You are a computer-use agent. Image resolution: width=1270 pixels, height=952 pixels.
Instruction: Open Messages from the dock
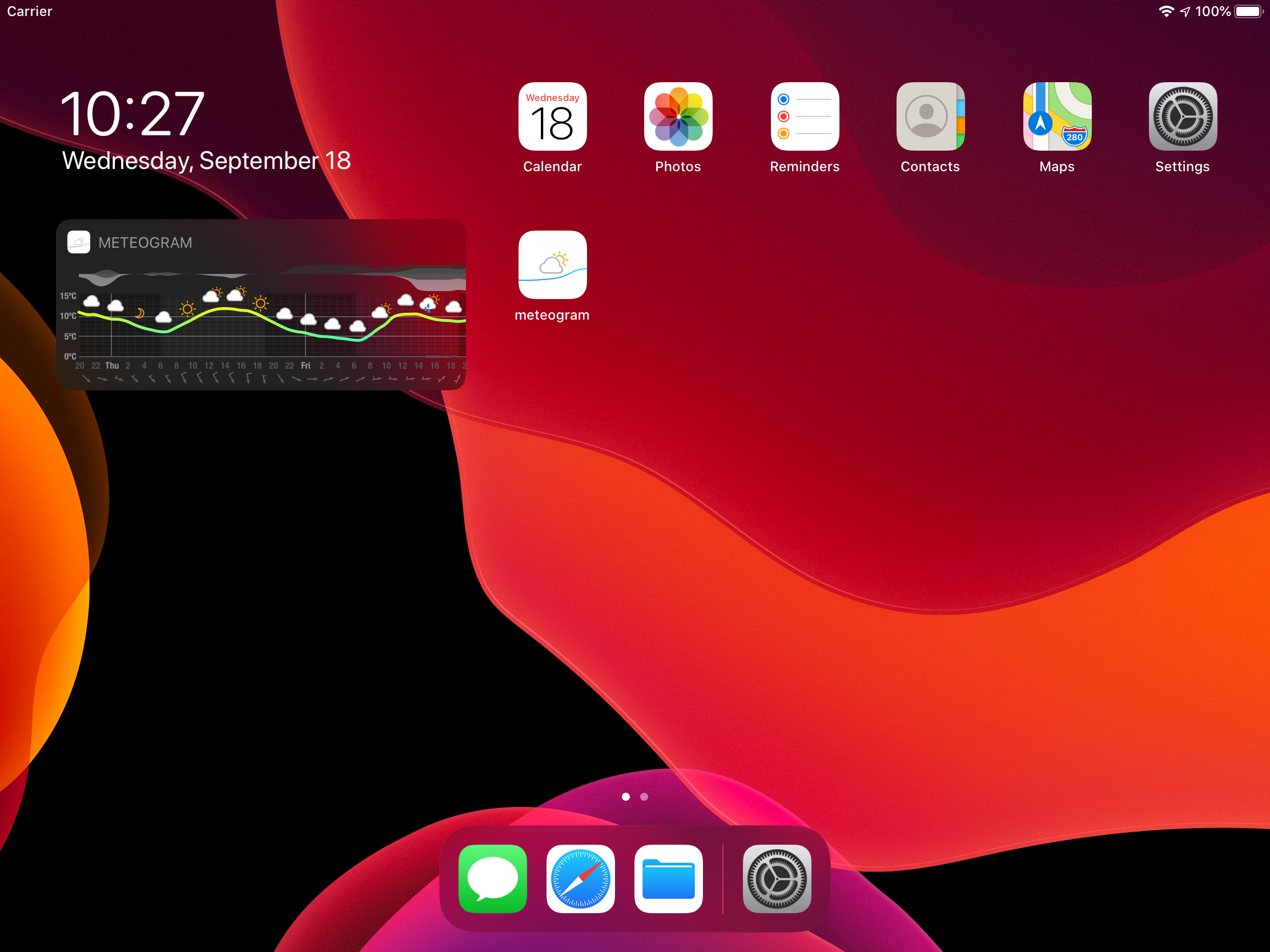[493, 878]
